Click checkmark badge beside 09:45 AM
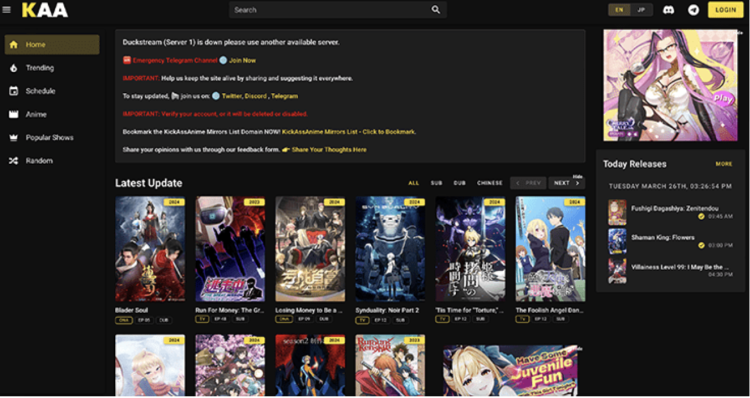The width and height of the screenshot is (750, 398). point(701,217)
